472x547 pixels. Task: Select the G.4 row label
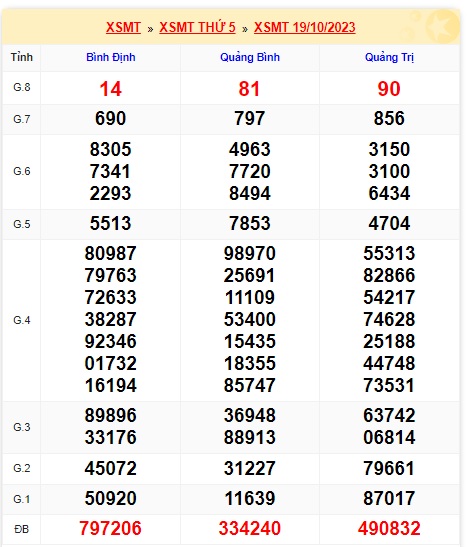(x=22, y=320)
